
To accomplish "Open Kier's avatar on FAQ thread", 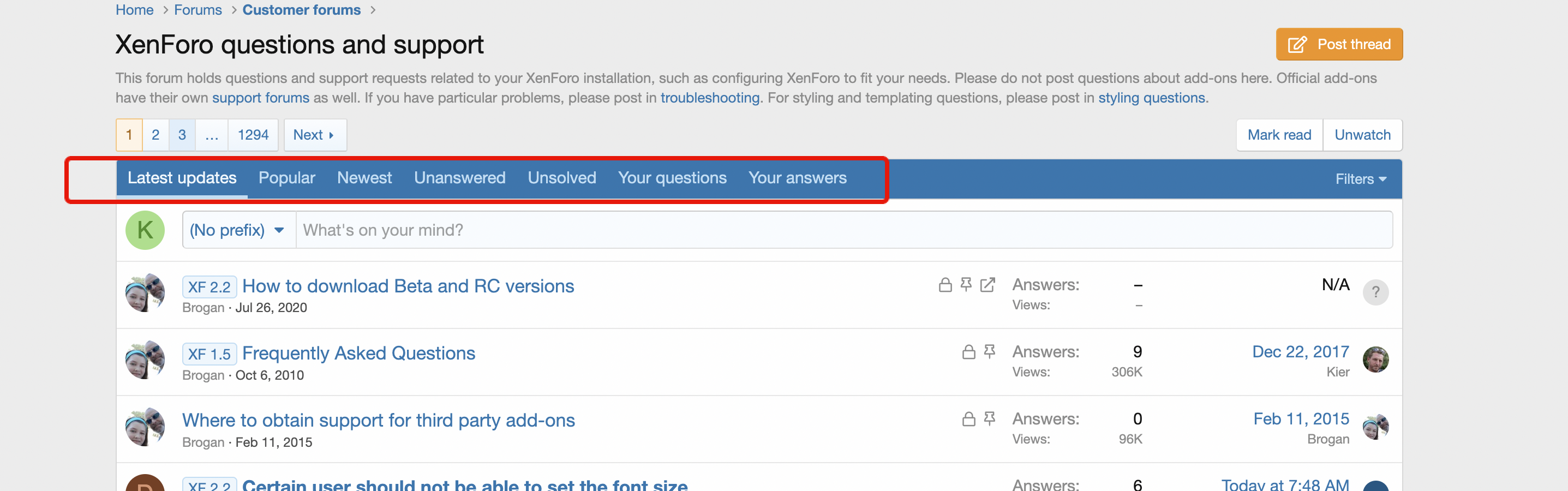I will (x=1375, y=360).
